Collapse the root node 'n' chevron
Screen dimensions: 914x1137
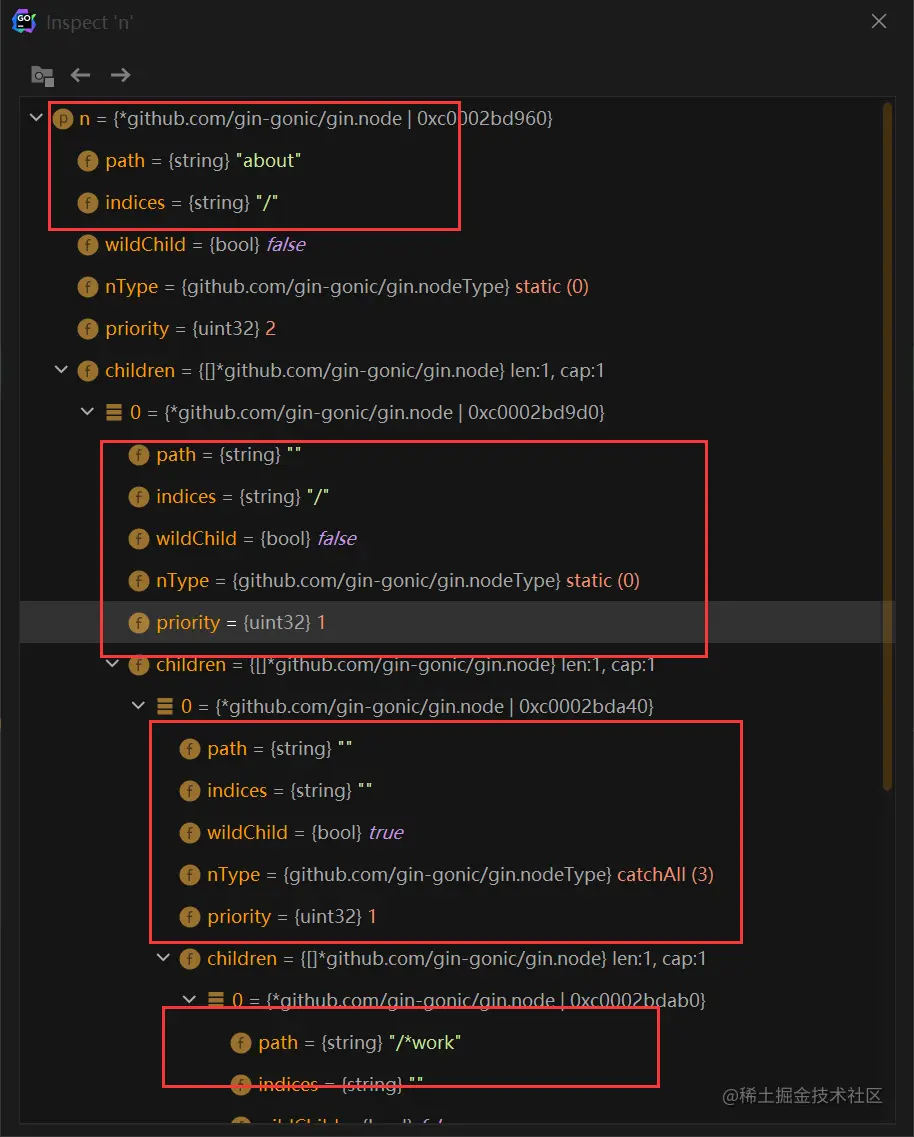click(x=36, y=117)
